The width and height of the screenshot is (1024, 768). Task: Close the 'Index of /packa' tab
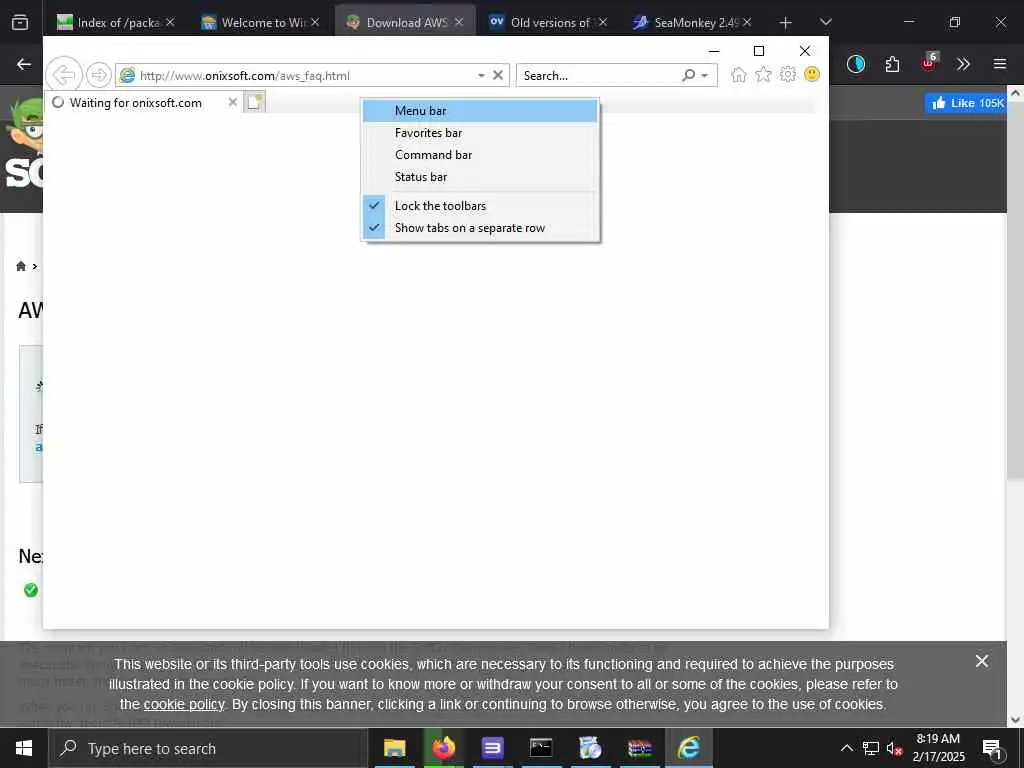[170, 22]
